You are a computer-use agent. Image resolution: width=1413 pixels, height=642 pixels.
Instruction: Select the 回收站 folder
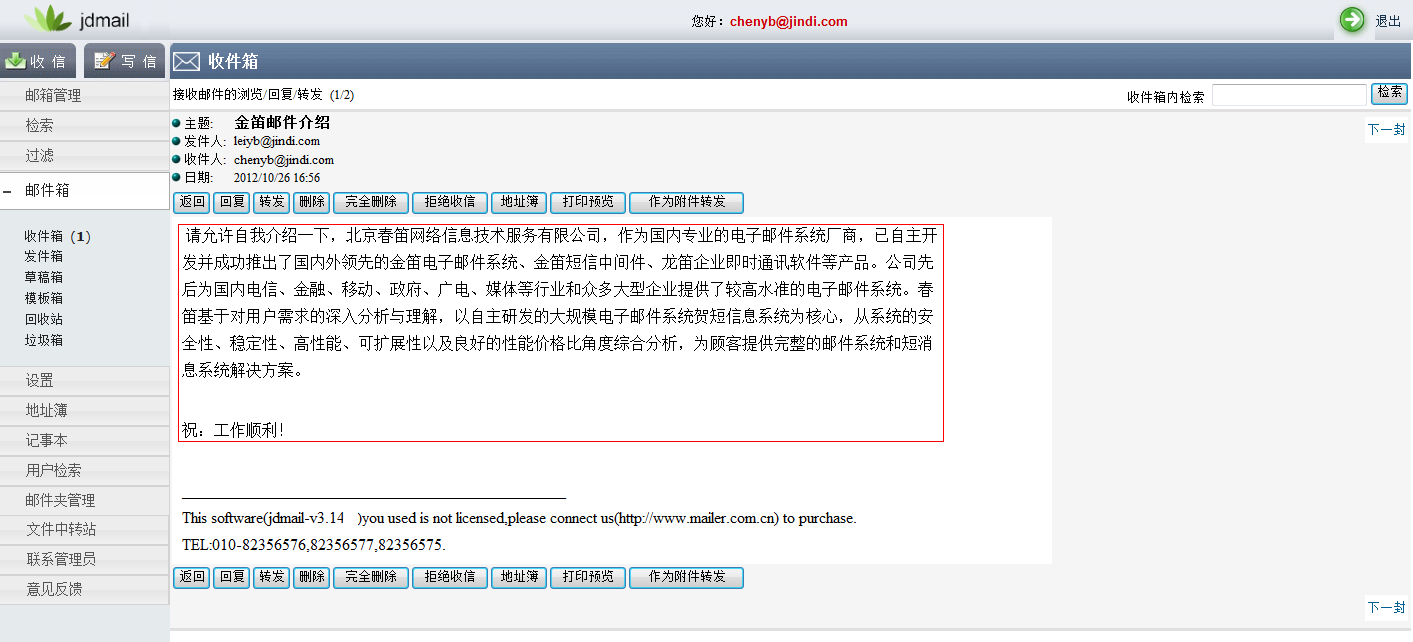point(44,320)
